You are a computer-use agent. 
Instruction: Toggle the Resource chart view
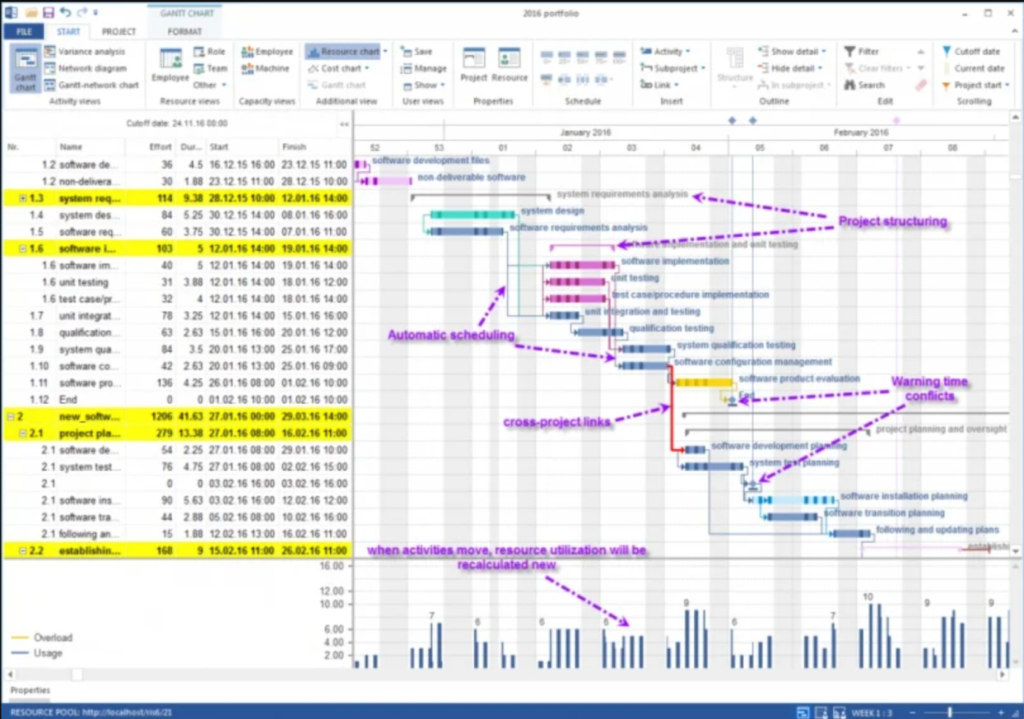pyautogui.click(x=345, y=51)
